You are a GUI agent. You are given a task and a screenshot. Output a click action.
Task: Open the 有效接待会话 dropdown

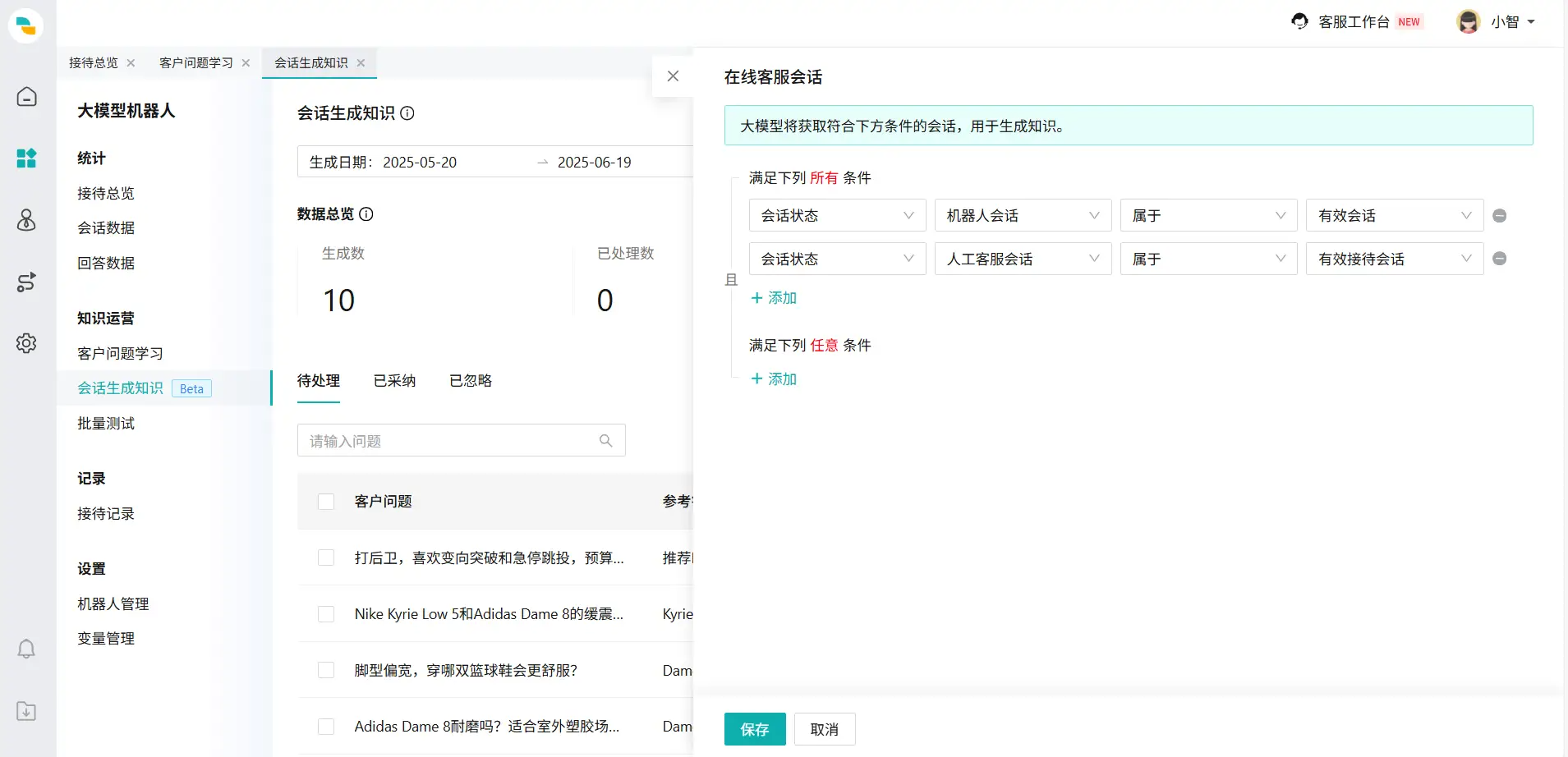(1395, 259)
